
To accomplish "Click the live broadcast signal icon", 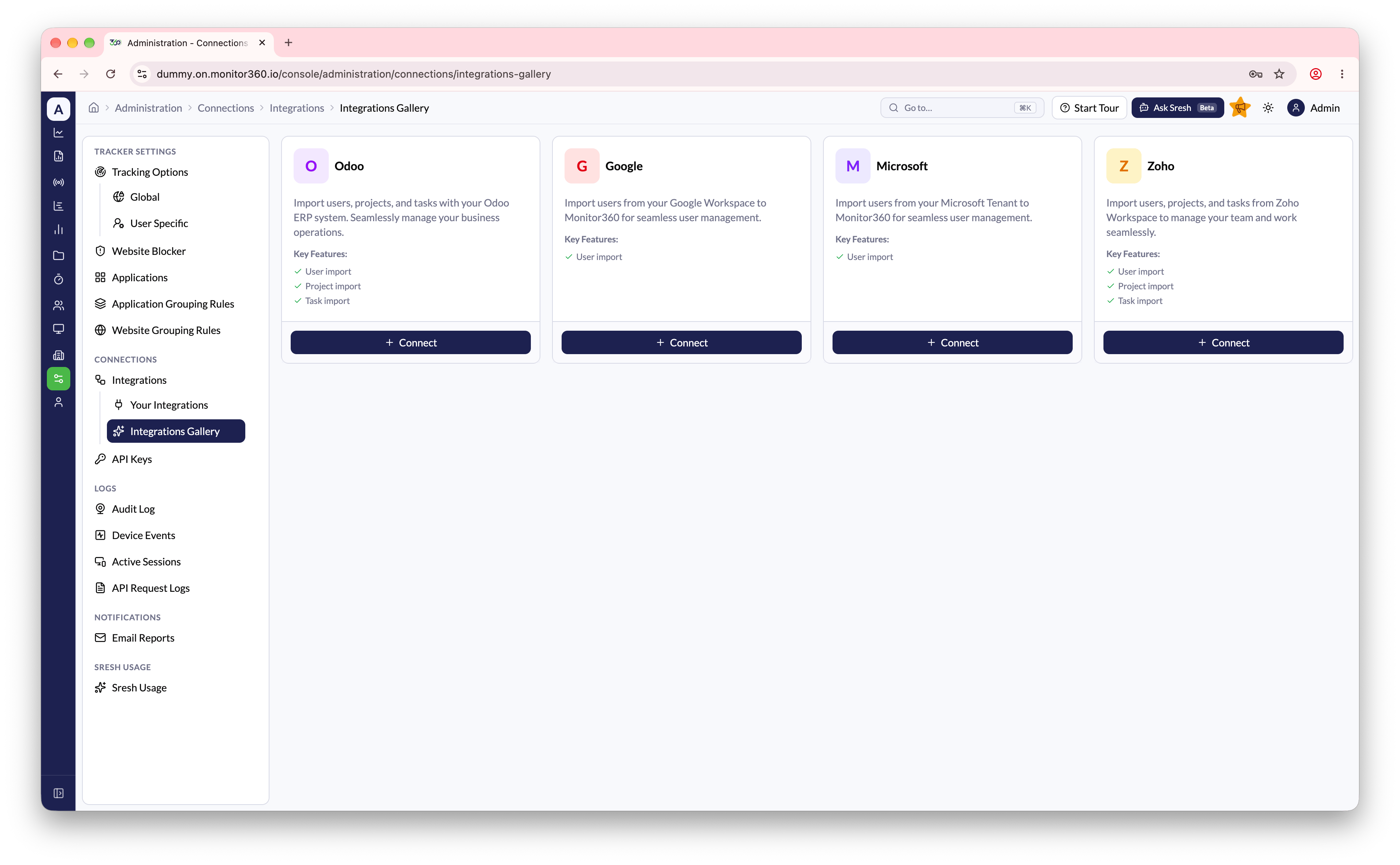I will tap(58, 182).
